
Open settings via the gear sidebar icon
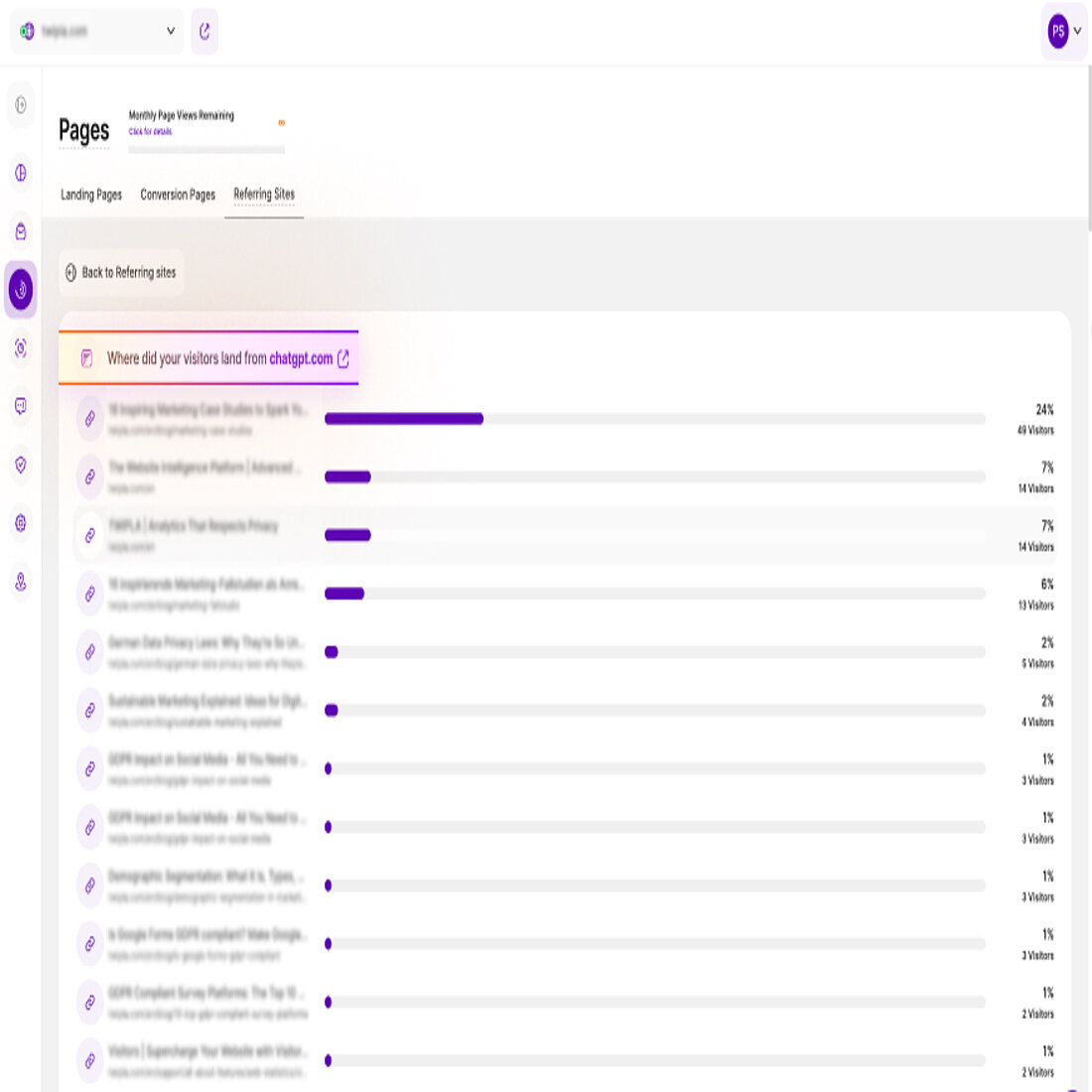pyautogui.click(x=20, y=523)
